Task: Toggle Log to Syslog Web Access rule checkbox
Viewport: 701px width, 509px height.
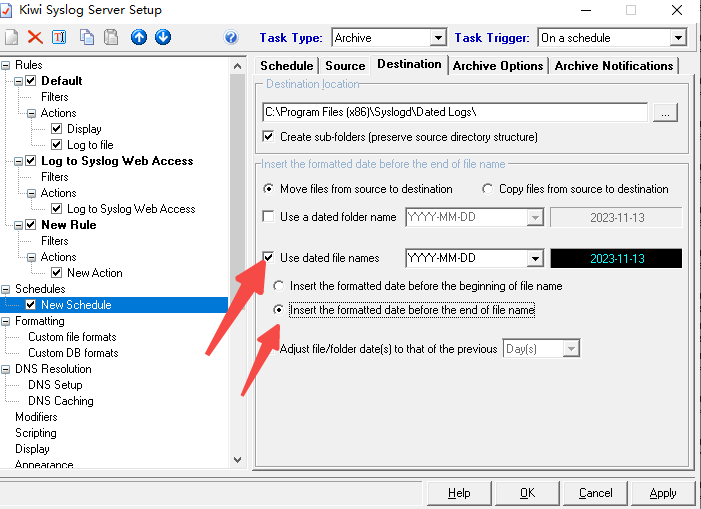Action: [x=30, y=161]
